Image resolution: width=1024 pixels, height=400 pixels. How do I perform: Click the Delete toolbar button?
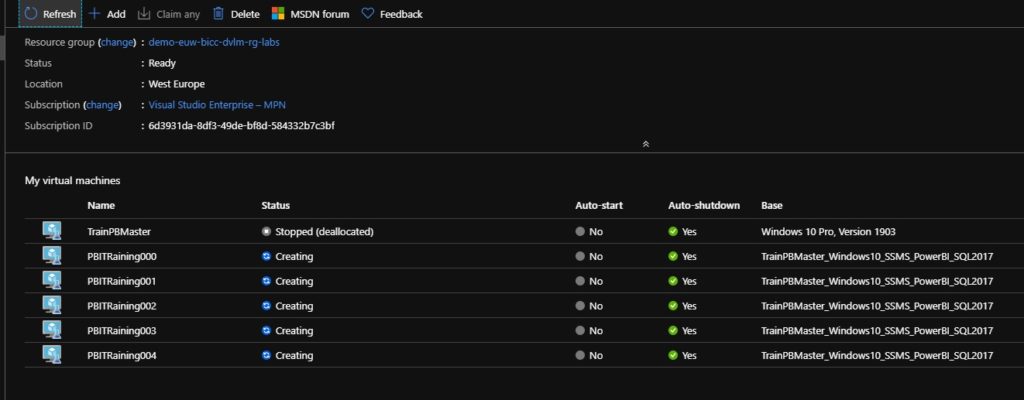(236, 14)
